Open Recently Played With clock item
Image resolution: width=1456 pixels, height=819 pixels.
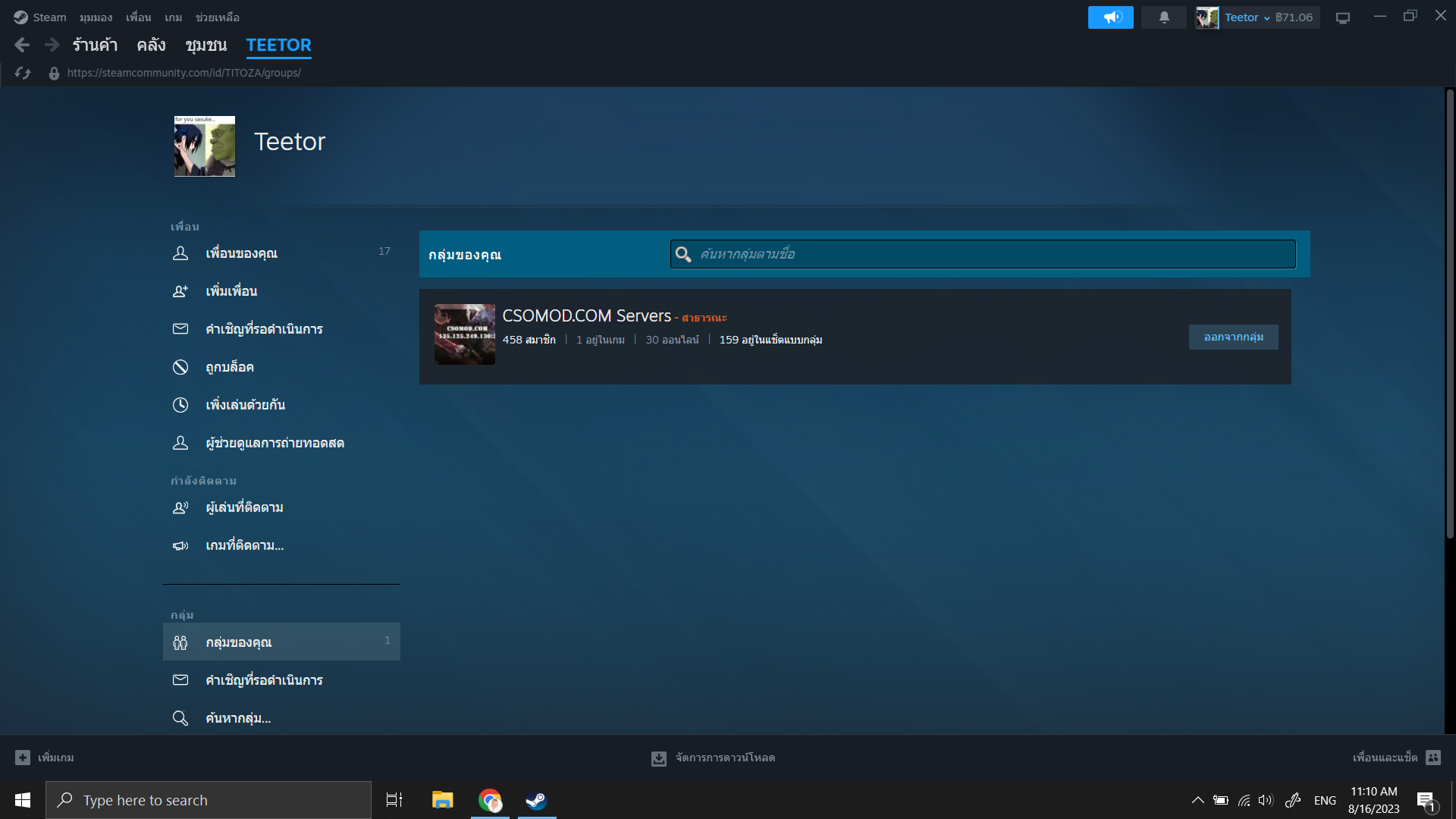(x=244, y=405)
